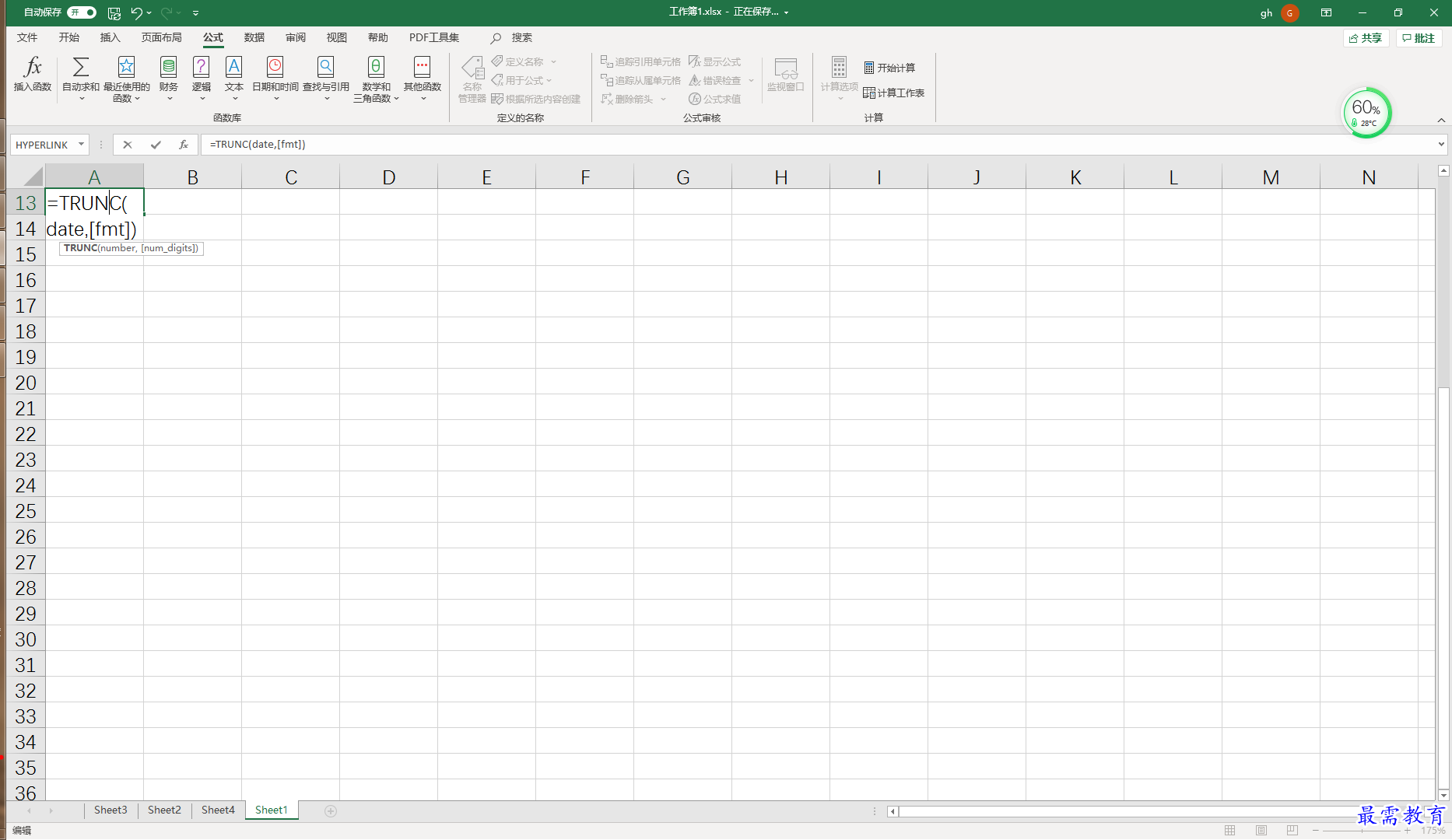This screenshot has width=1452, height=840.
Task: Click the Insert Function fx icon
Action: pos(33,75)
